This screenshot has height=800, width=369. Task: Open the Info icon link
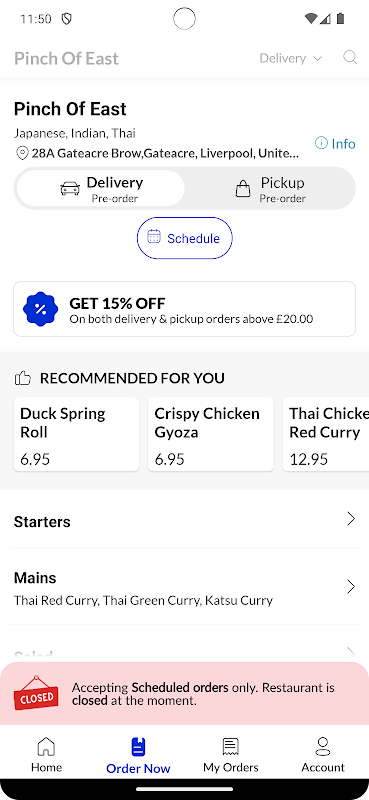335,143
